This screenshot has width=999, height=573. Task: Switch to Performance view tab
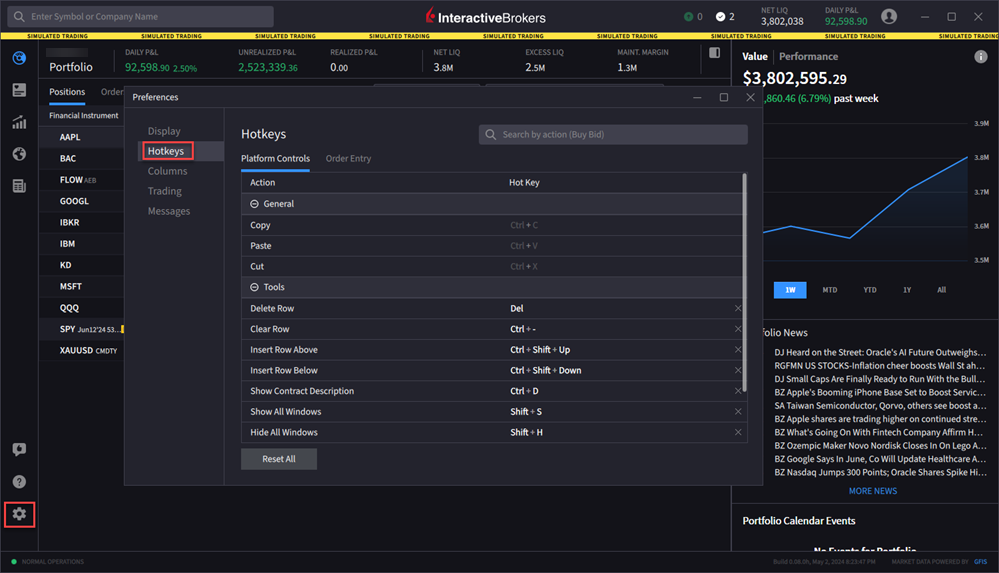tap(809, 57)
